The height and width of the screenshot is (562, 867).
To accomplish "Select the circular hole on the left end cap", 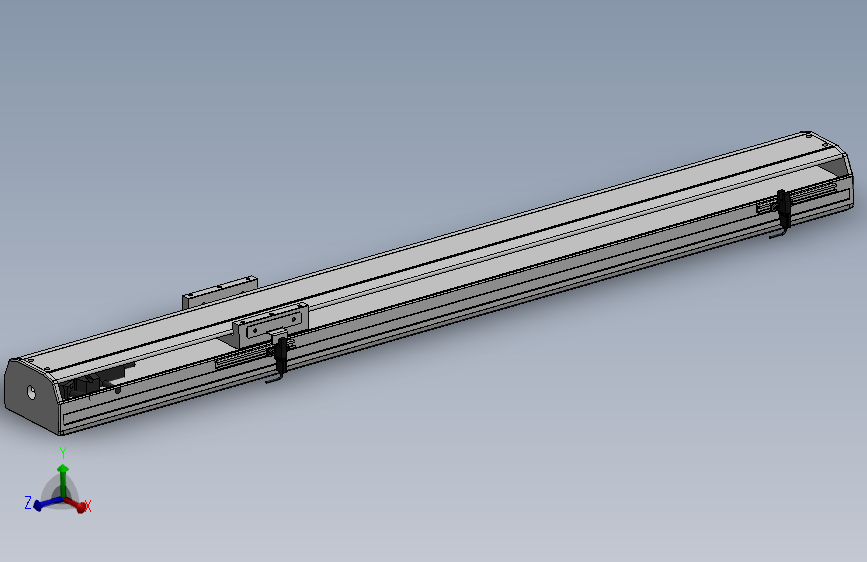I will [x=31, y=392].
